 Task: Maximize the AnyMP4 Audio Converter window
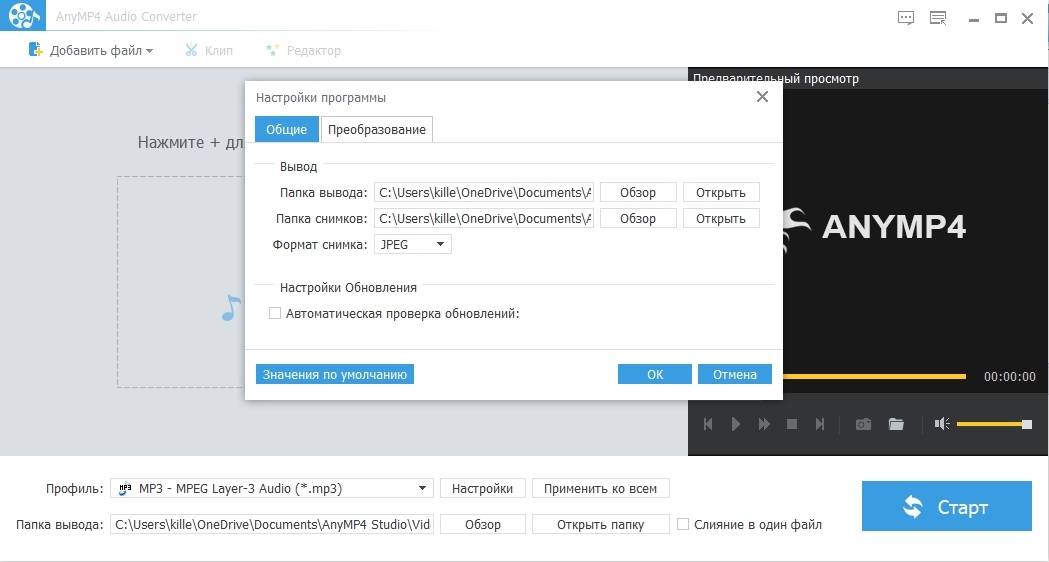click(1001, 19)
